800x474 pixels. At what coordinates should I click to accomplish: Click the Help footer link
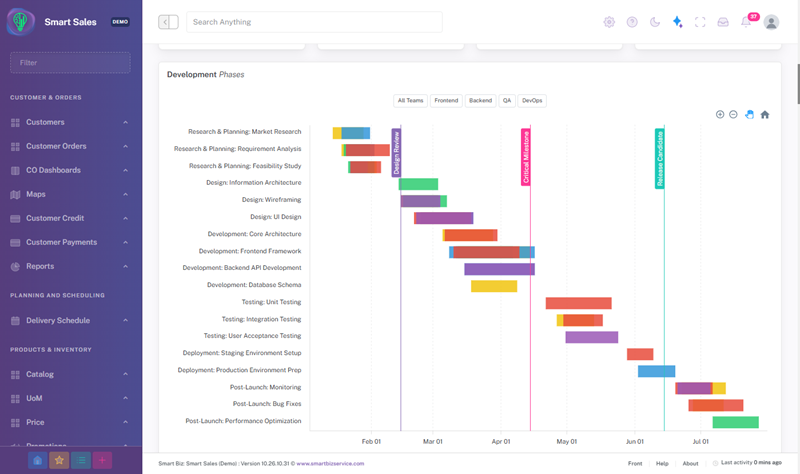(662, 463)
